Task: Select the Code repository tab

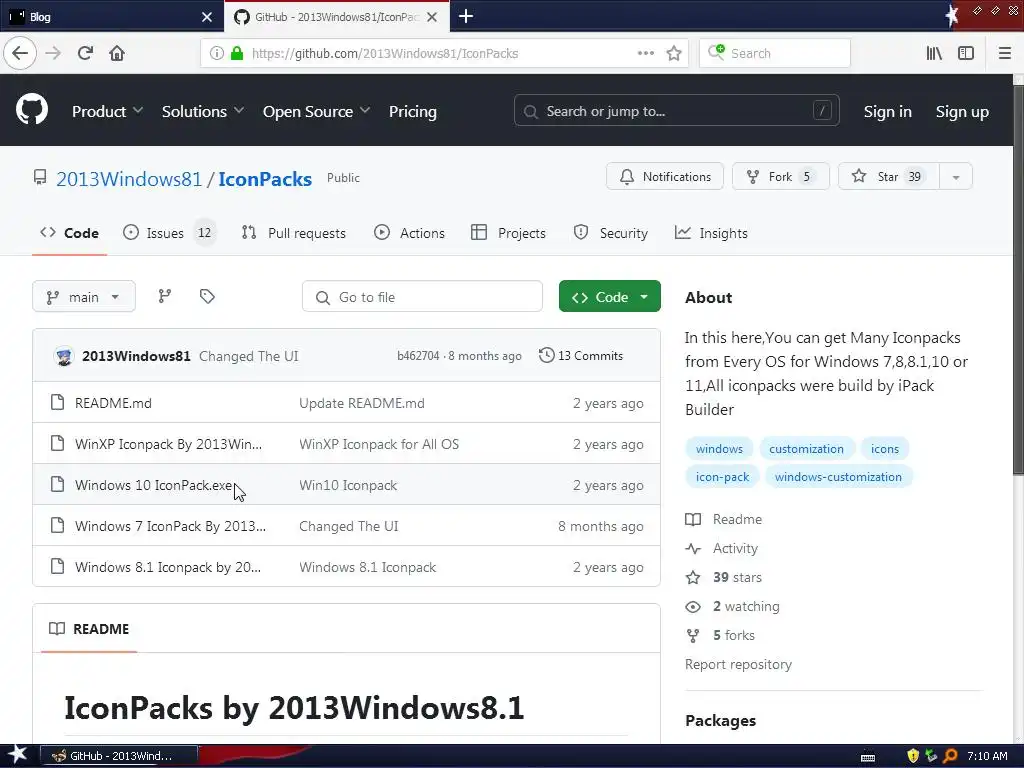Action: [x=69, y=233]
